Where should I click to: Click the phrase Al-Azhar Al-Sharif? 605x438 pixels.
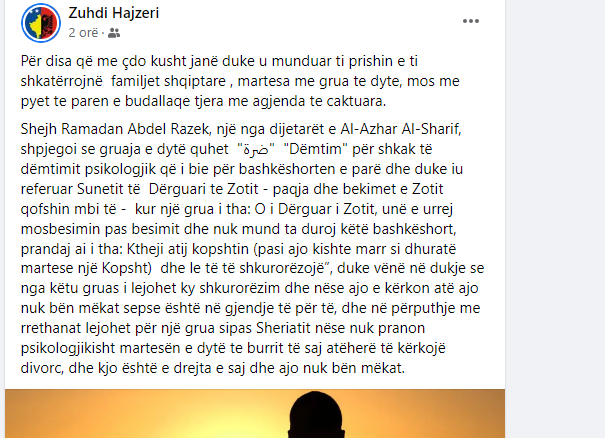[401, 129]
